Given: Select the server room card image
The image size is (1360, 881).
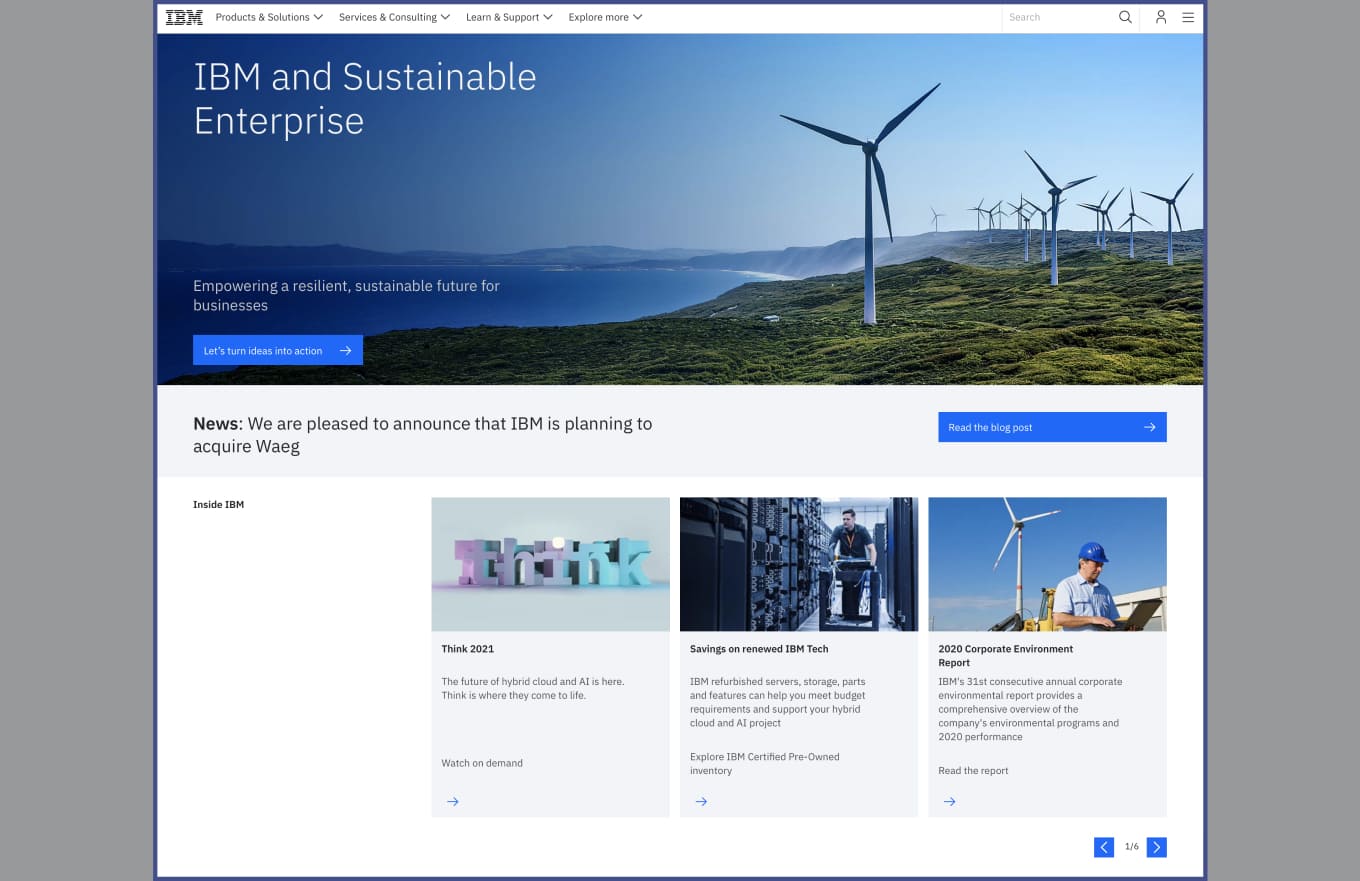Looking at the screenshot, I should [x=798, y=564].
